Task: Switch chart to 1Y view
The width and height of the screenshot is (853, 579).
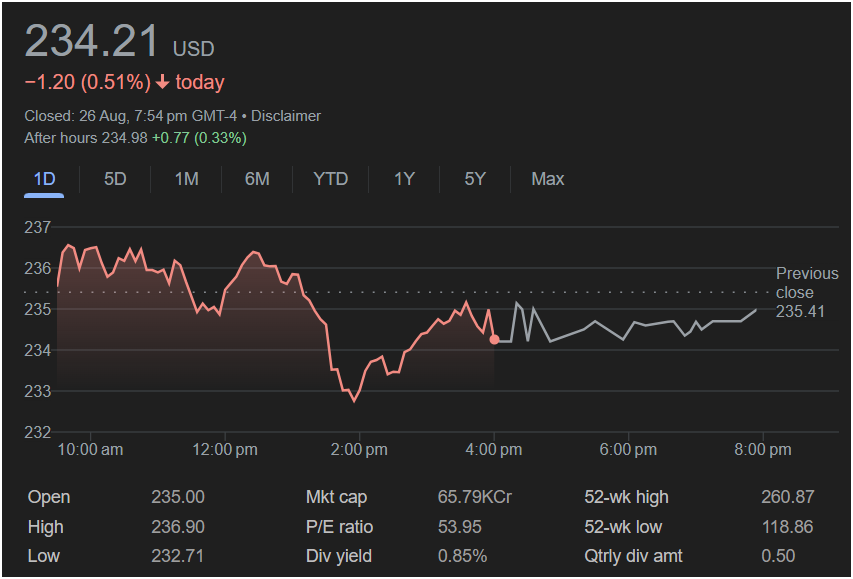Action: coord(404,179)
